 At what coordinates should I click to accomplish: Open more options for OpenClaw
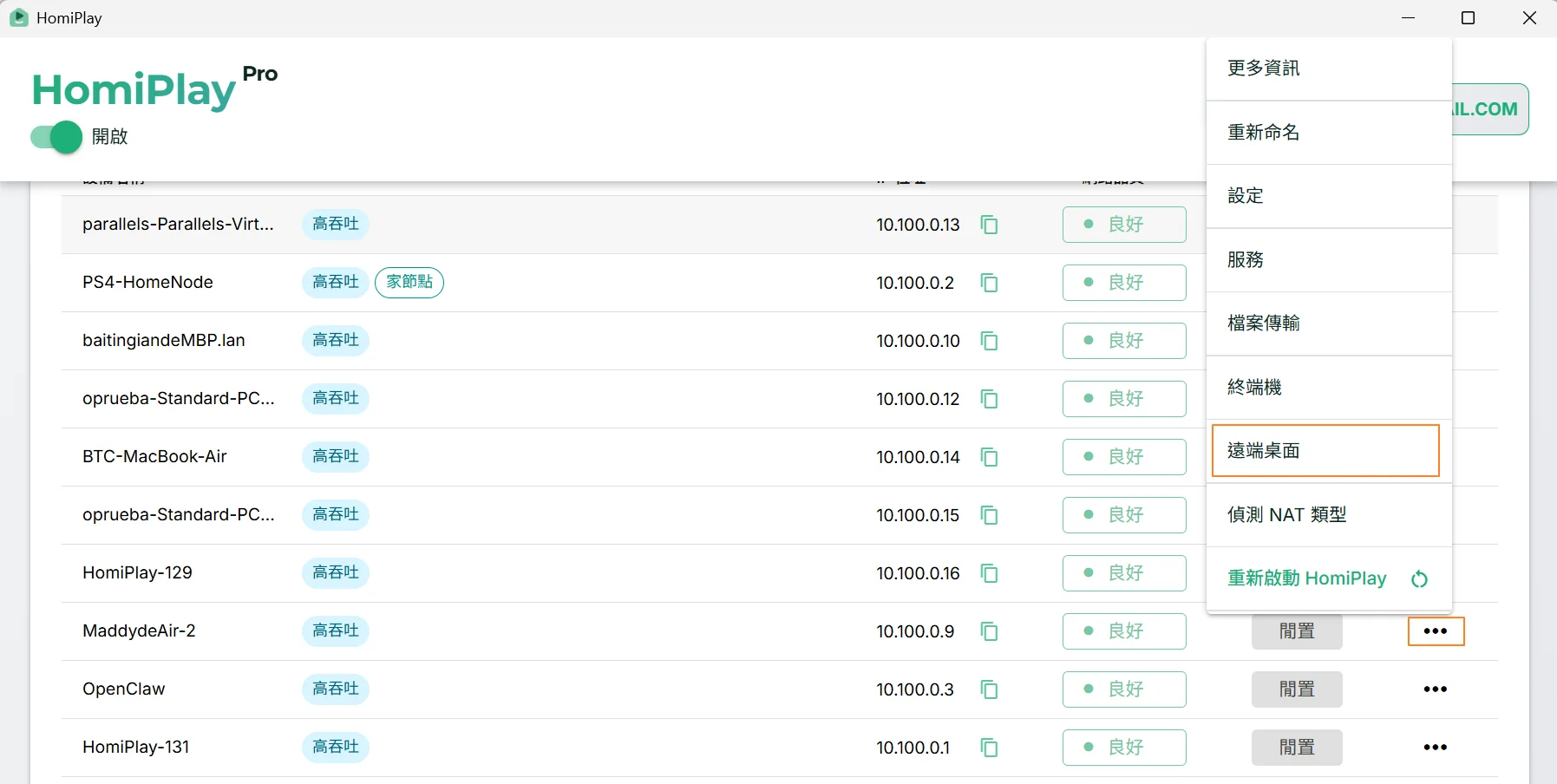pos(1436,689)
